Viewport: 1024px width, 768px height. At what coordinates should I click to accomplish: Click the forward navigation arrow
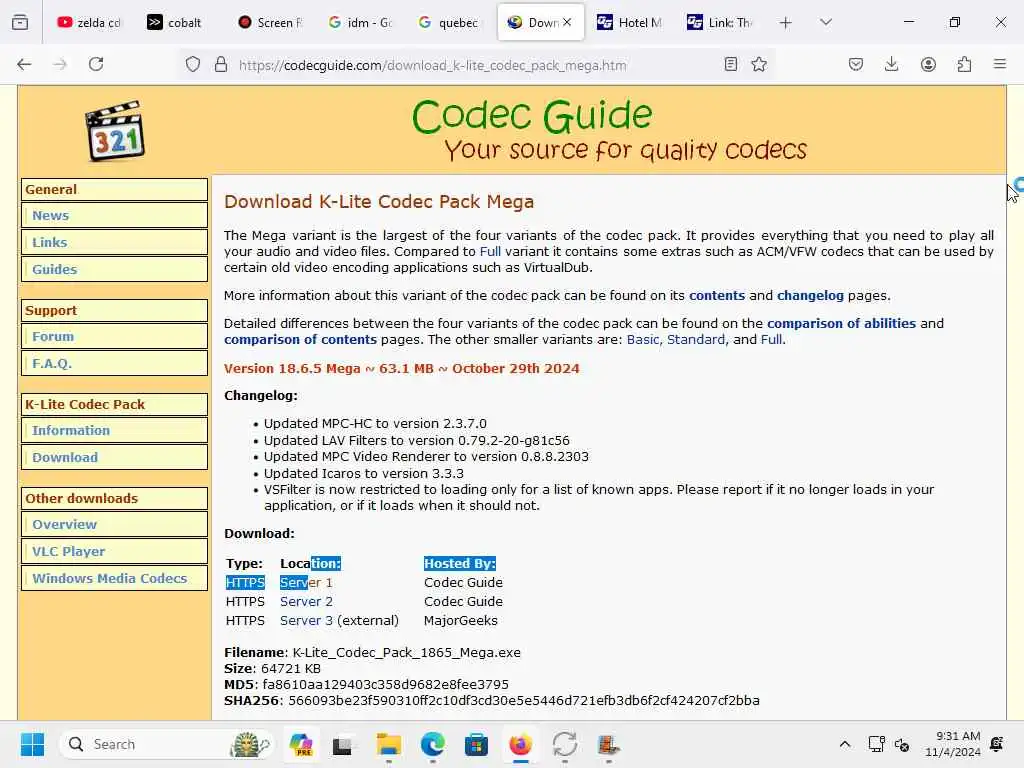point(60,64)
